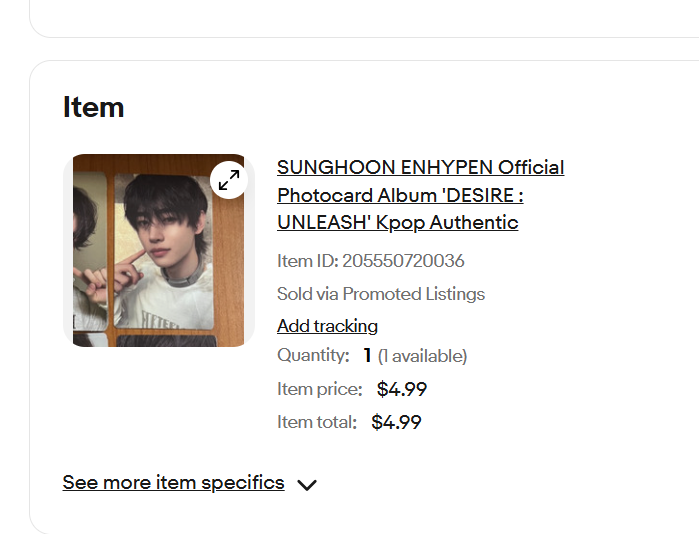Click the bold quantity value 1
Image resolution: width=699 pixels, height=534 pixels.
point(367,355)
